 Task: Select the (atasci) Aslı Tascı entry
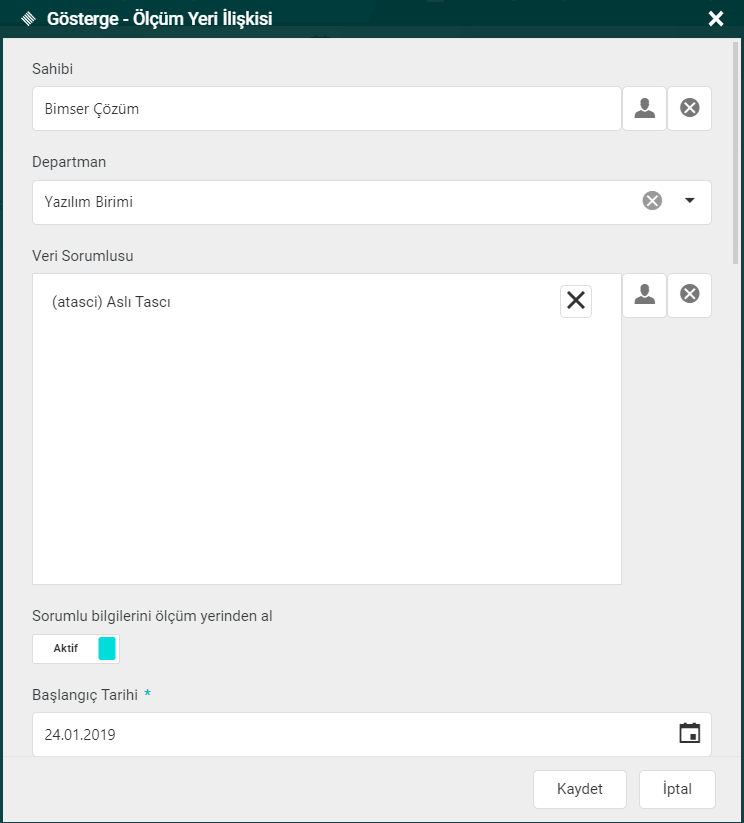point(111,302)
